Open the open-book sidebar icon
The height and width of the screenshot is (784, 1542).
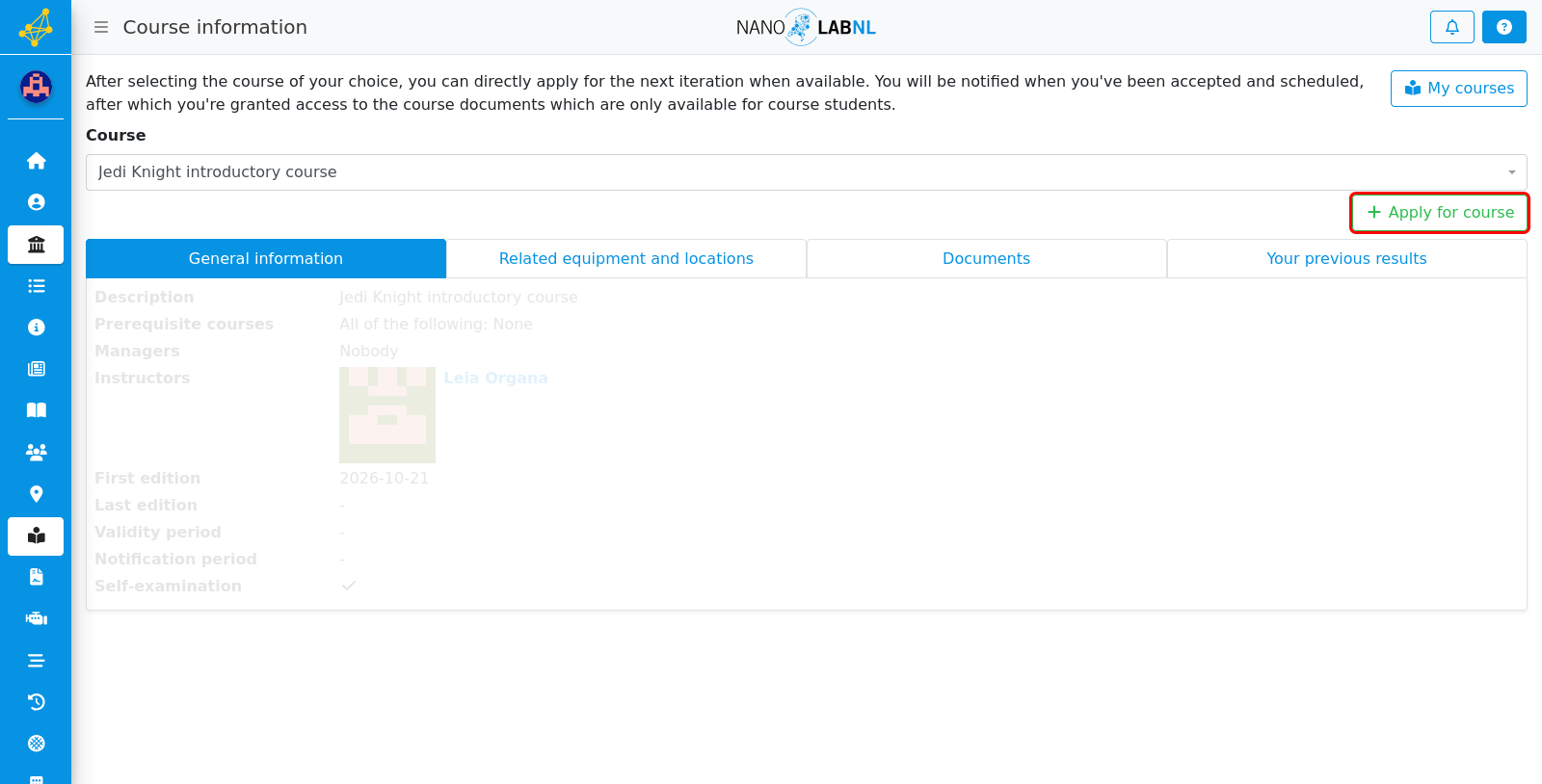click(x=36, y=410)
